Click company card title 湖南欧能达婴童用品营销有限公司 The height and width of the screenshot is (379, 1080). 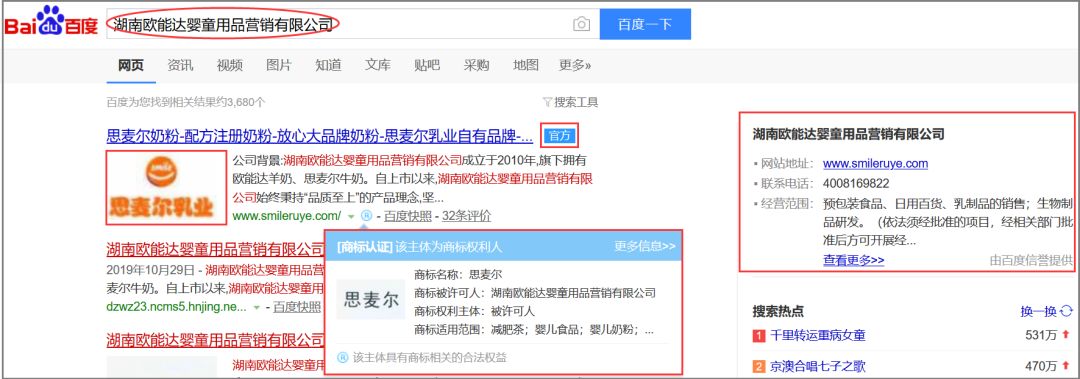(849, 134)
